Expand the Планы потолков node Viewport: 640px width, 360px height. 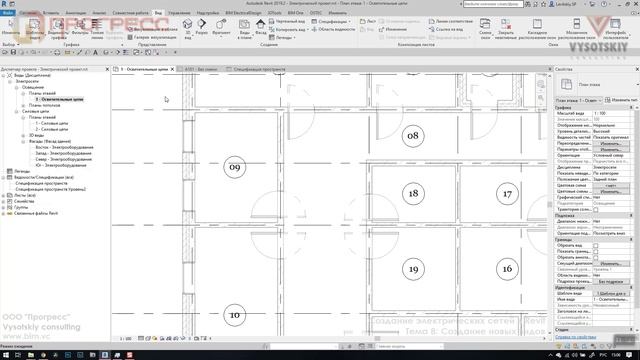coord(23,105)
